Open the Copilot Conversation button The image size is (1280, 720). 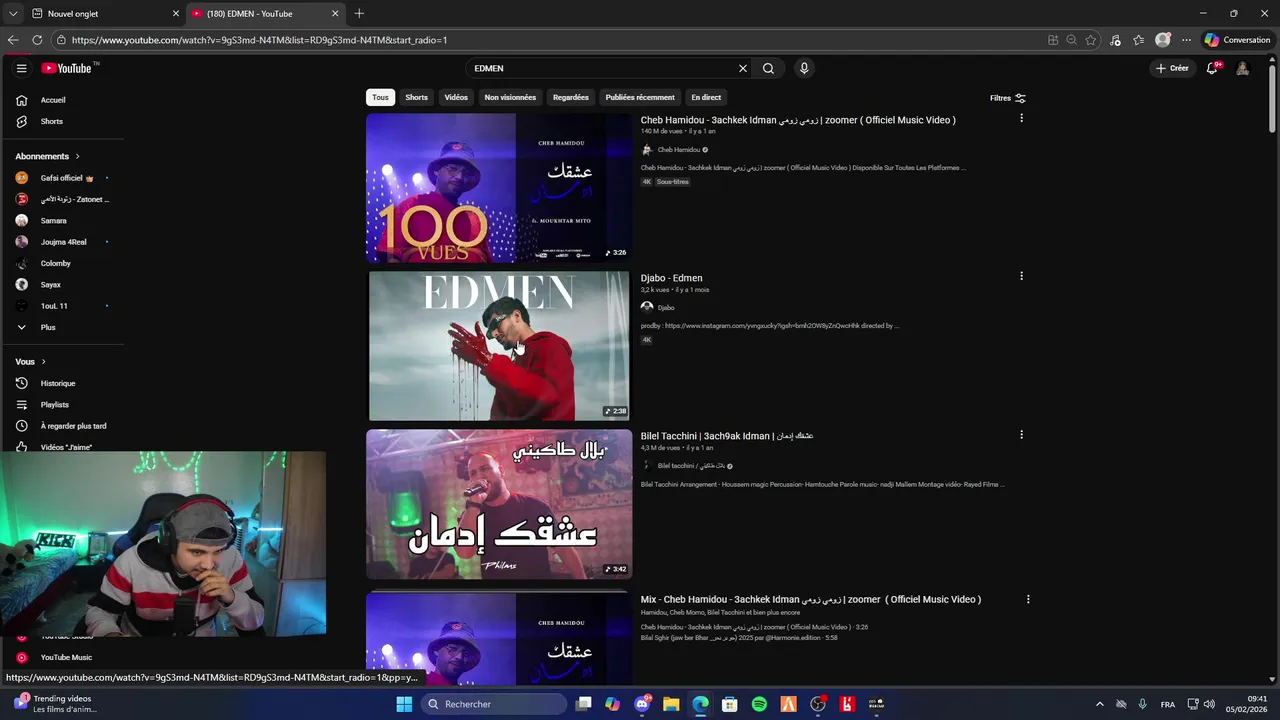pos(1237,40)
